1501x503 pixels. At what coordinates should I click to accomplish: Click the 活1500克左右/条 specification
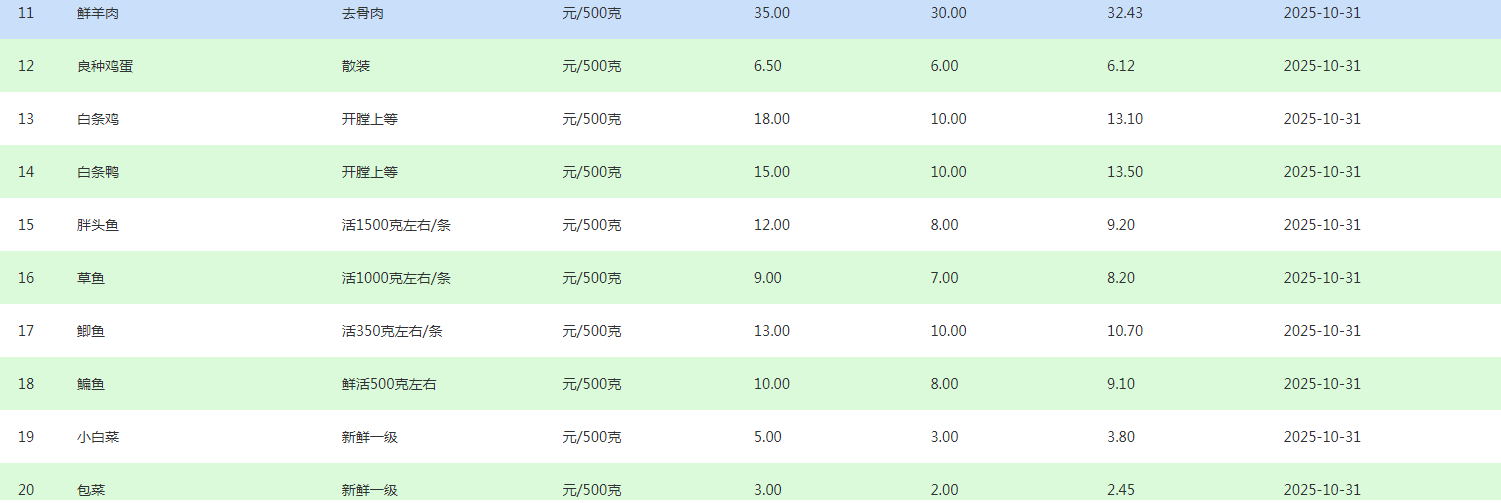click(396, 225)
